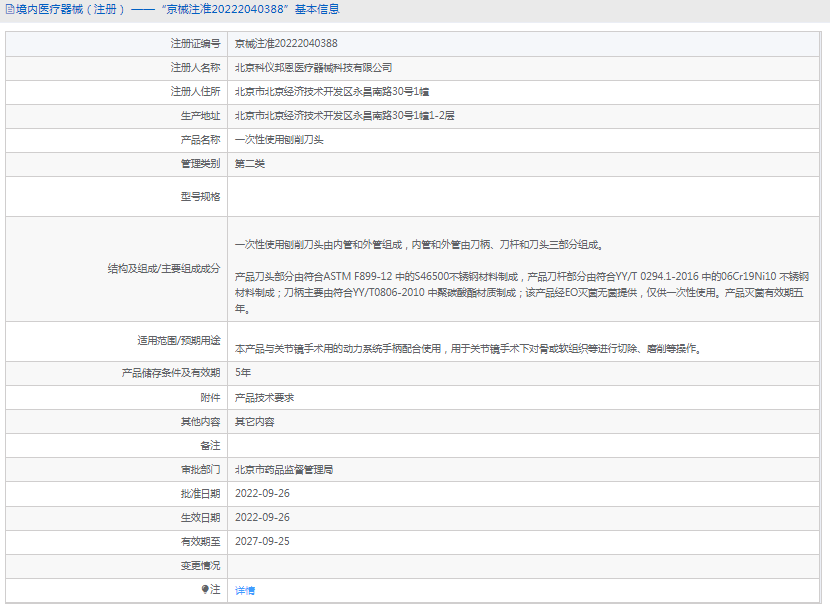Viewport: 830px width, 611px height.
Task: Click production address ending with 1幢1-2层
Action: coord(345,115)
